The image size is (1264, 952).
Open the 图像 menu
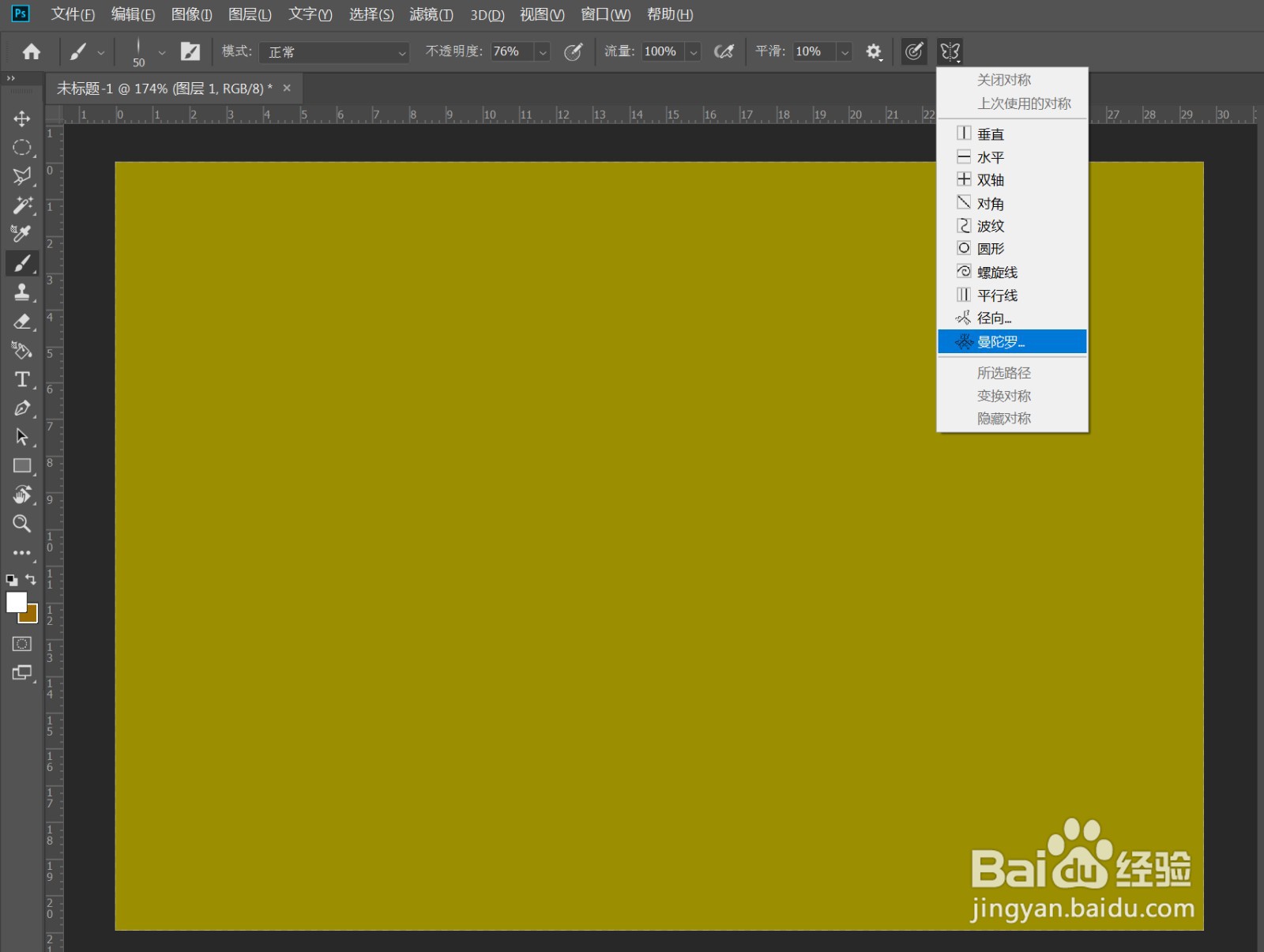click(x=192, y=14)
